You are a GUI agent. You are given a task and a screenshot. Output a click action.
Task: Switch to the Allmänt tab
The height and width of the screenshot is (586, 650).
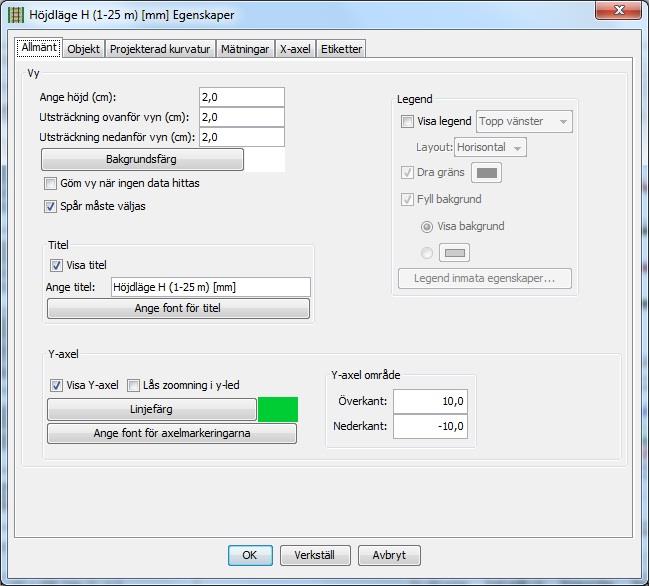click(x=39, y=47)
